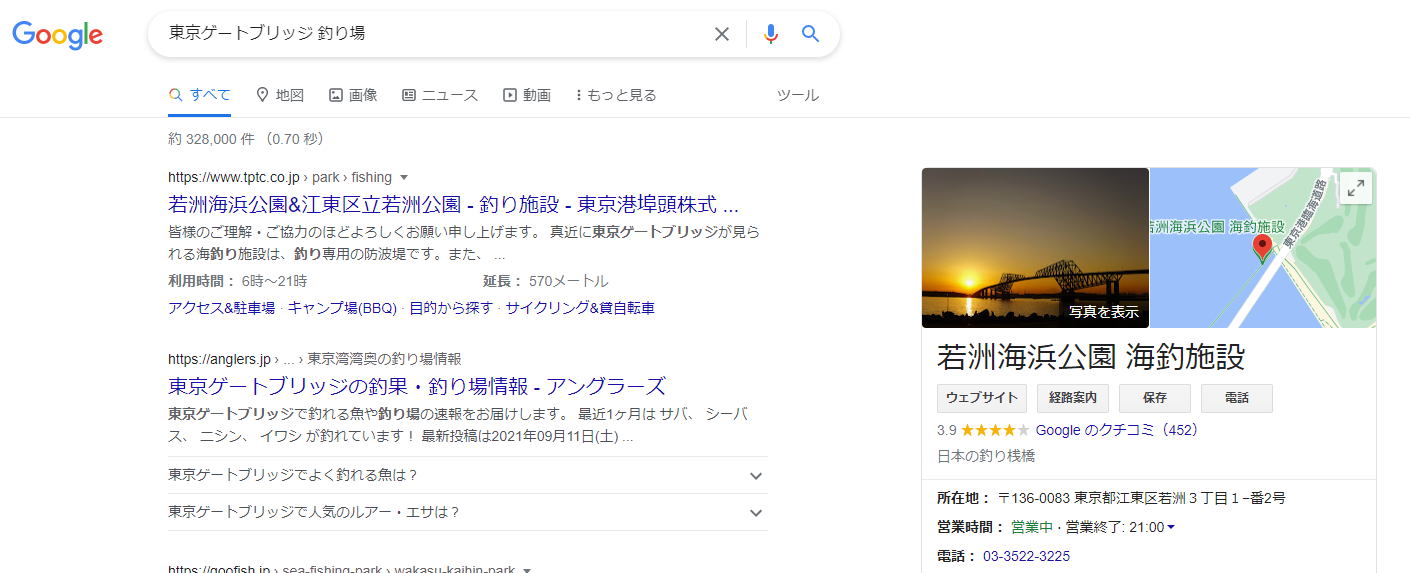
Task: View the sunset bridge photo thumbnail
Action: click(x=1035, y=248)
